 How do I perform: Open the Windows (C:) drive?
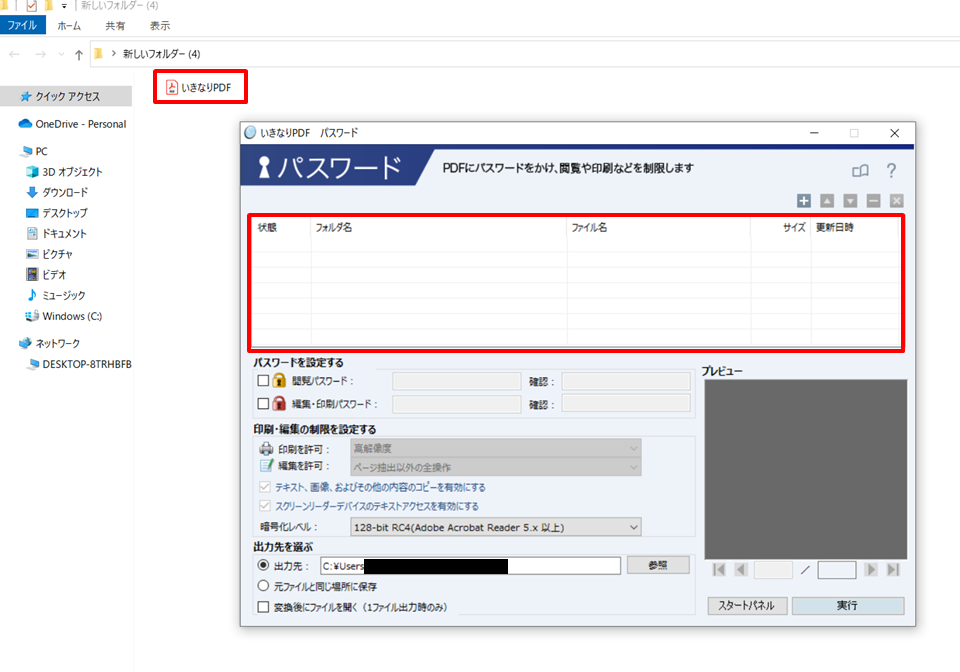point(64,316)
